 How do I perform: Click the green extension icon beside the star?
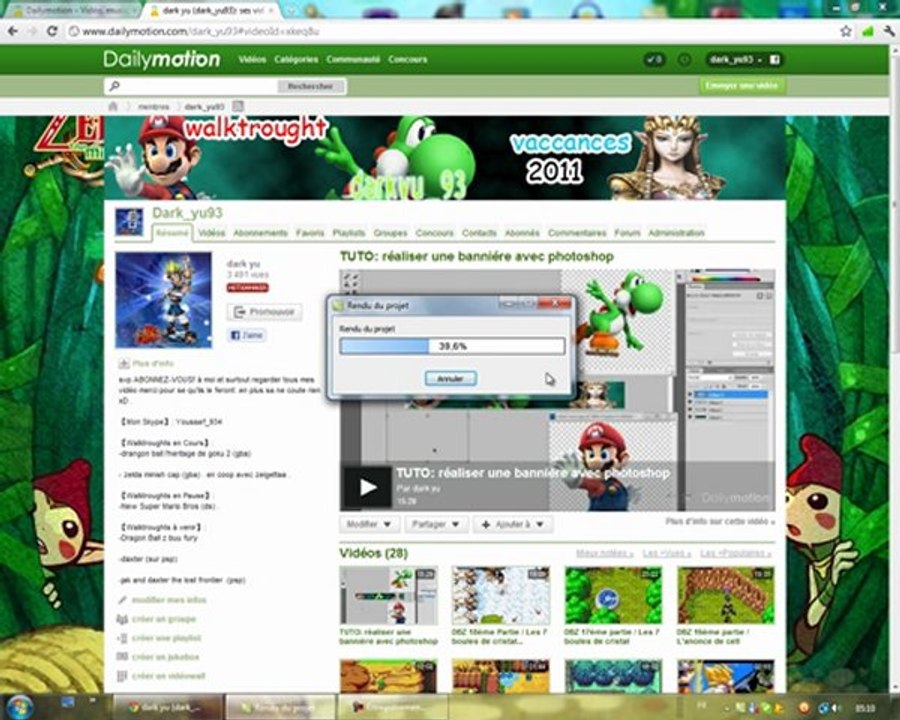(868, 32)
